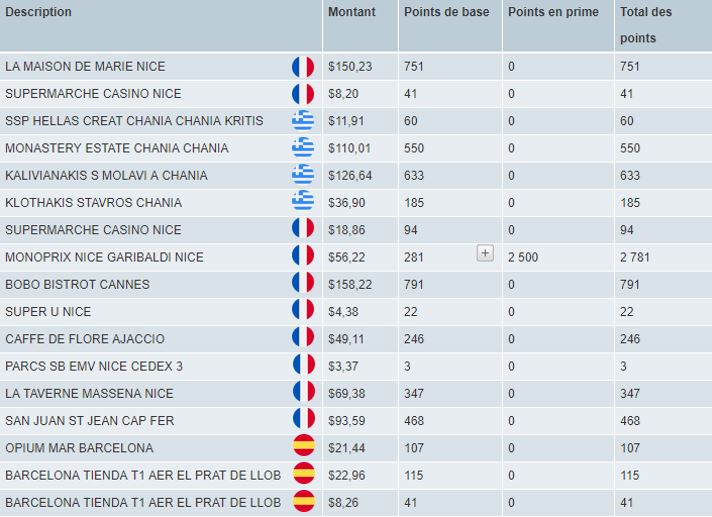712x517 pixels.
Task: Click the Greek flag beside MONASTERY ESTATE CHANIA
Action: point(303,148)
